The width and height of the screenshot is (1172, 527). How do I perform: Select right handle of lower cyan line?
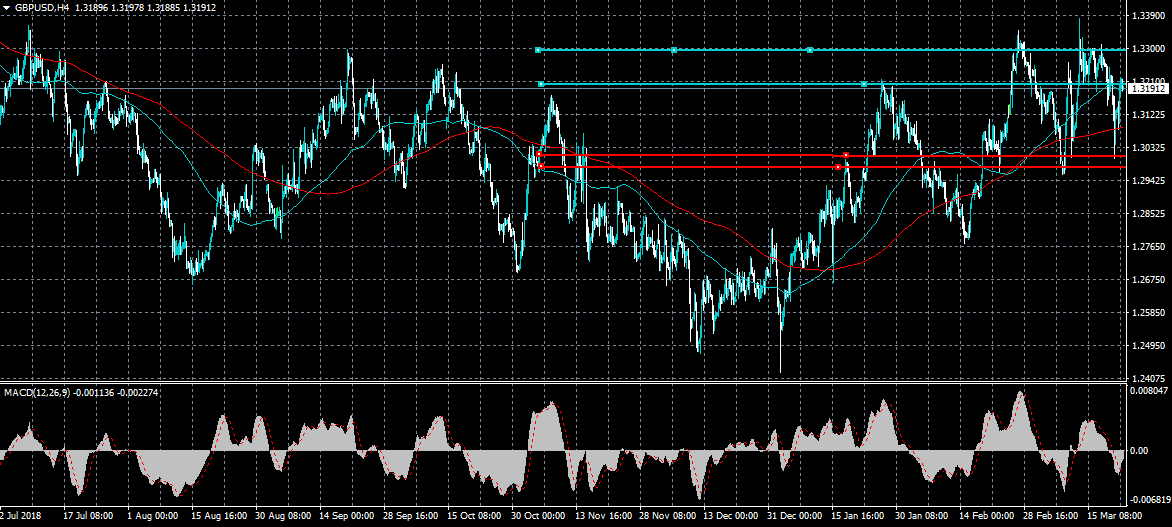(x=864, y=85)
